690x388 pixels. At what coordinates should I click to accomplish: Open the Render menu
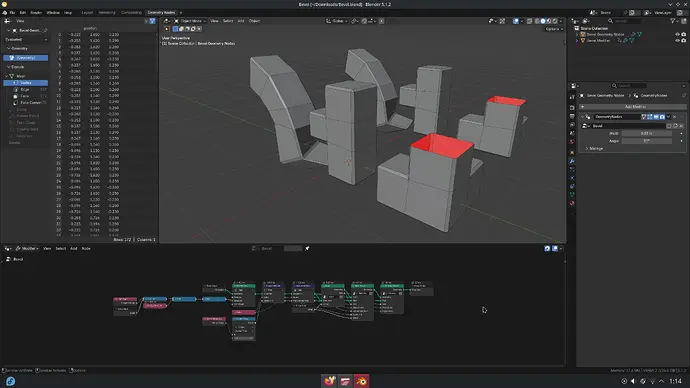click(x=36, y=12)
